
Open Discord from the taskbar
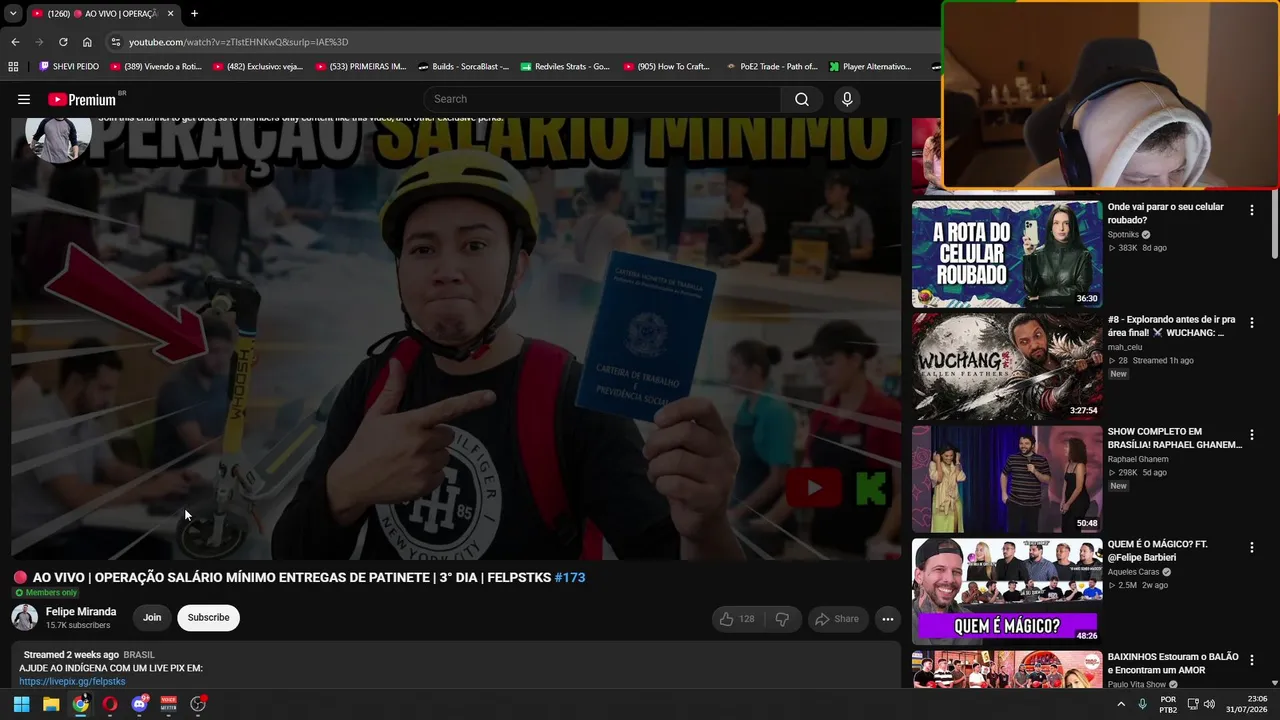[139, 704]
